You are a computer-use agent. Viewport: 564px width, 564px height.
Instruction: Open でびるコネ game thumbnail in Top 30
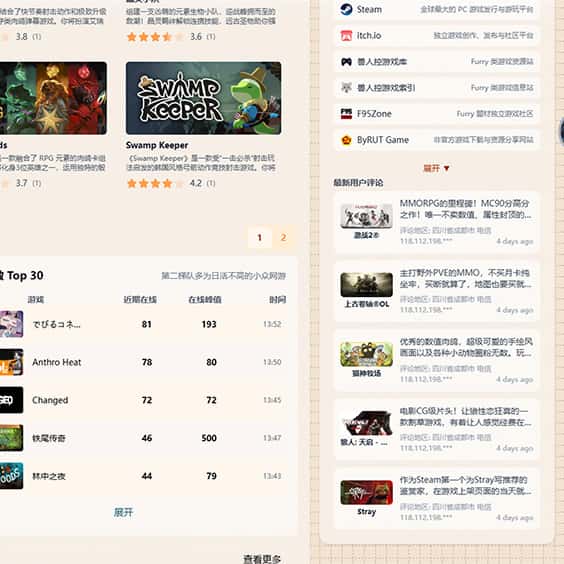click(12, 324)
